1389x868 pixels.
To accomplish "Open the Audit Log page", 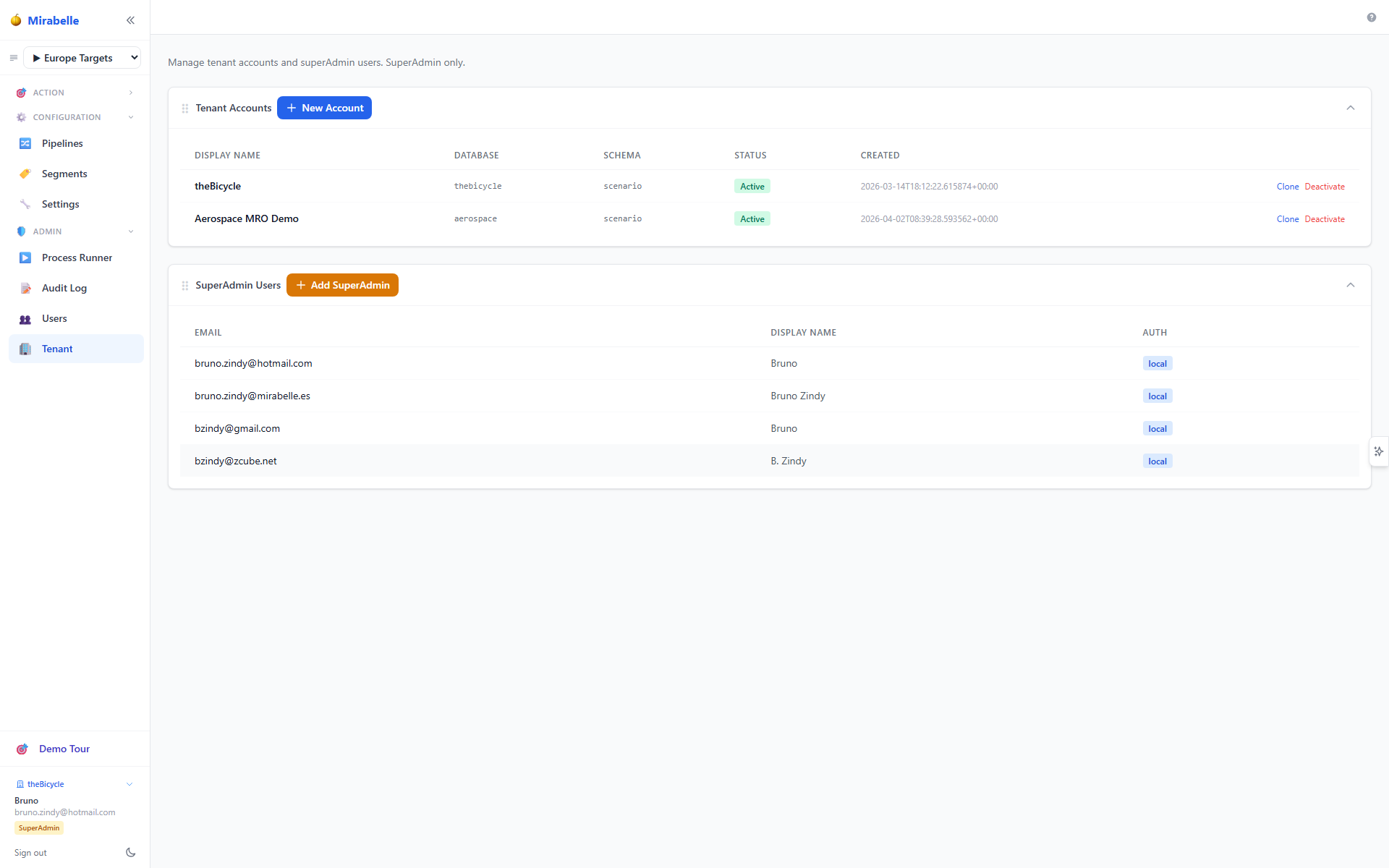I will point(76,288).
